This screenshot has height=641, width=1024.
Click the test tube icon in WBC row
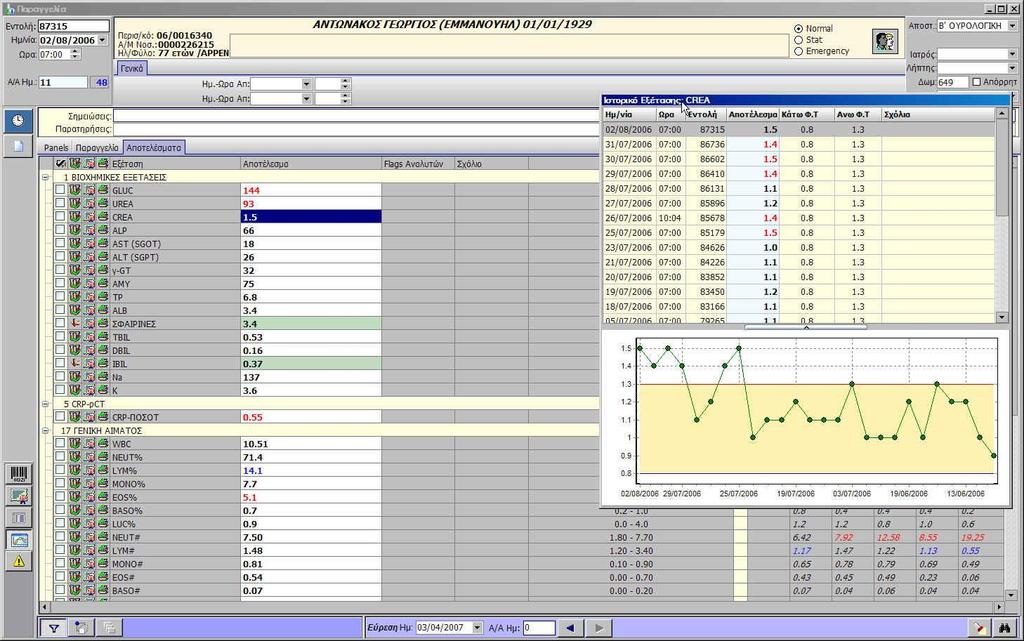click(75, 444)
